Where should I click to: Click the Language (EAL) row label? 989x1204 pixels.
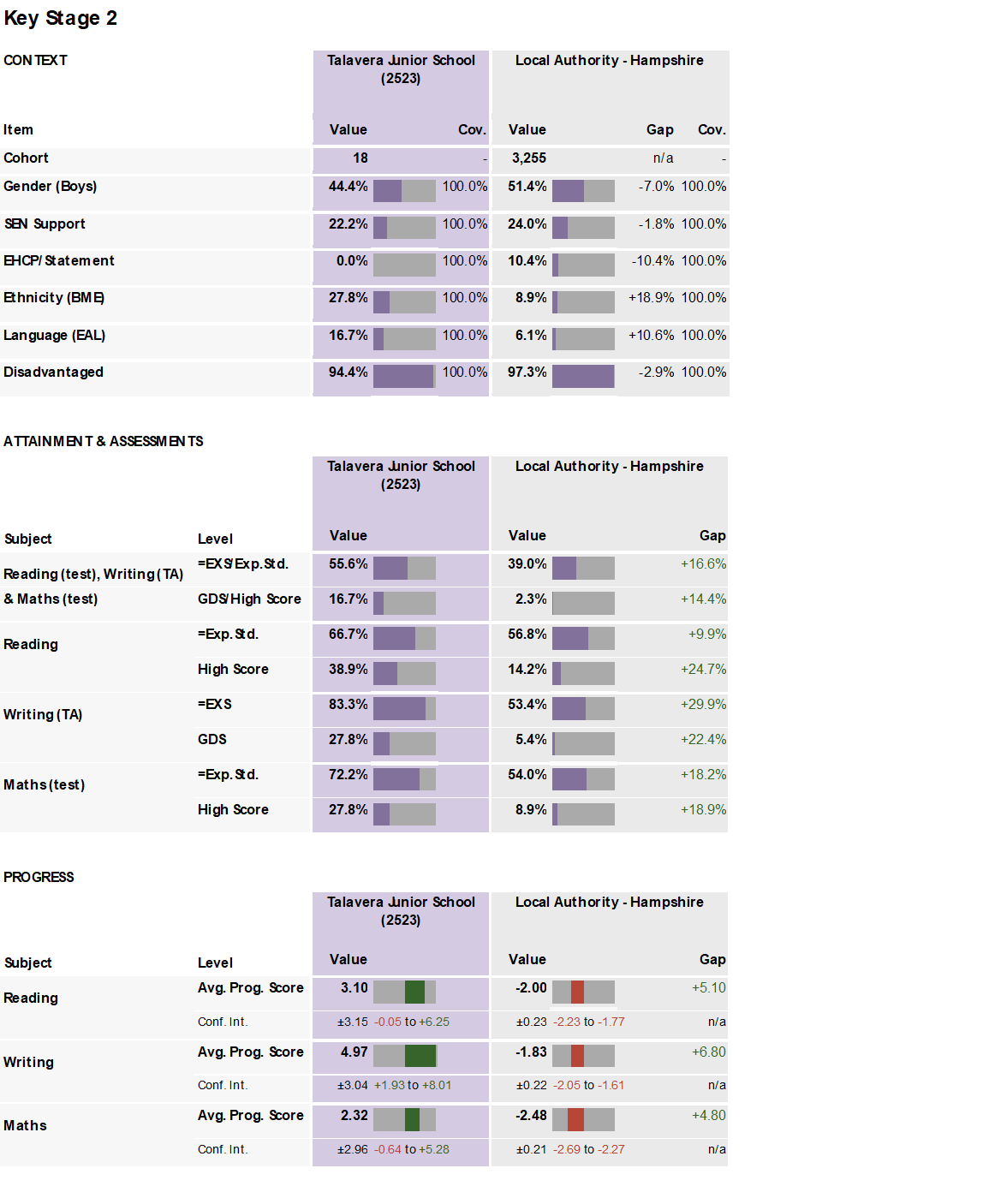point(54,336)
